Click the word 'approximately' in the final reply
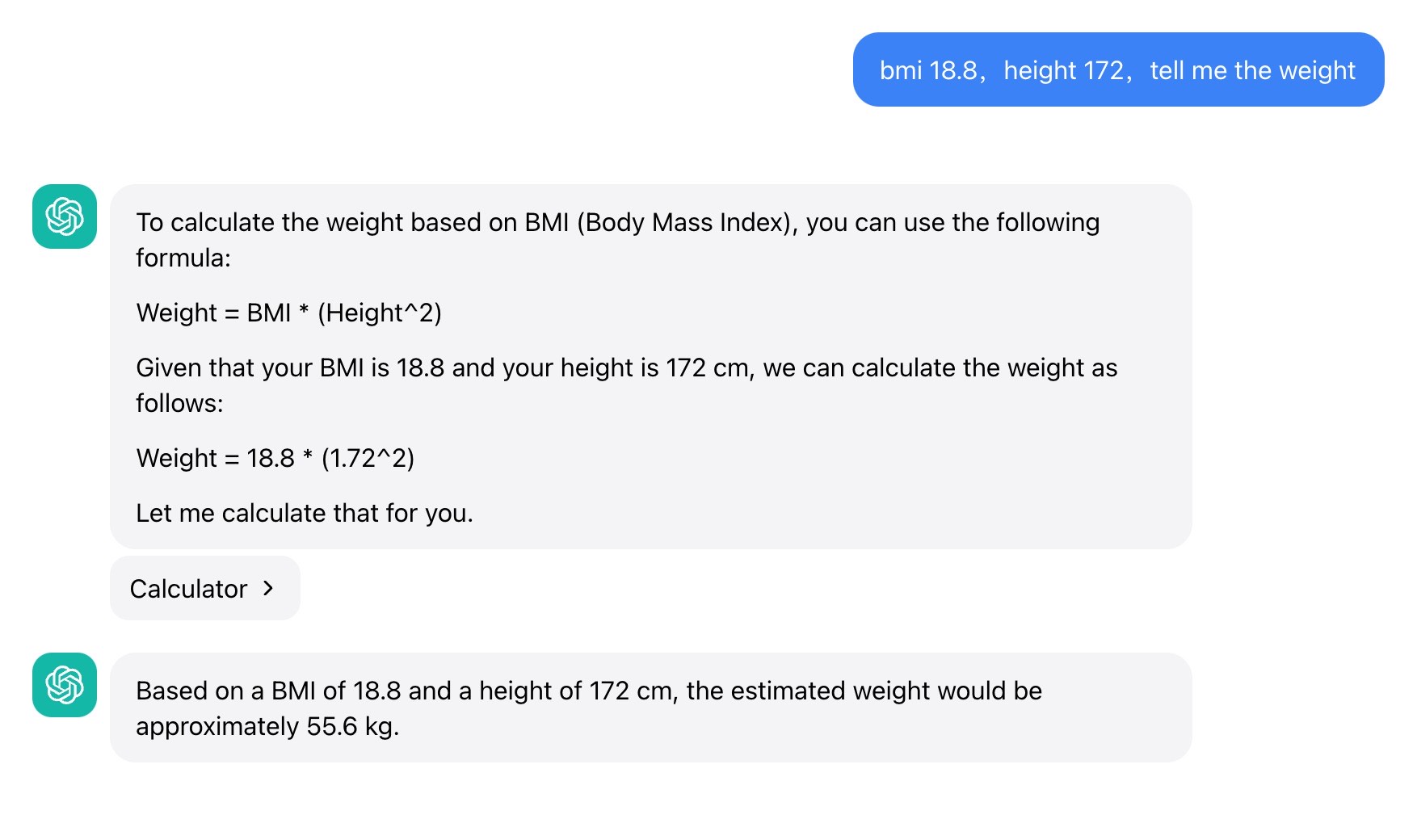This screenshot has height=840, width=1417. coord(217,727)
